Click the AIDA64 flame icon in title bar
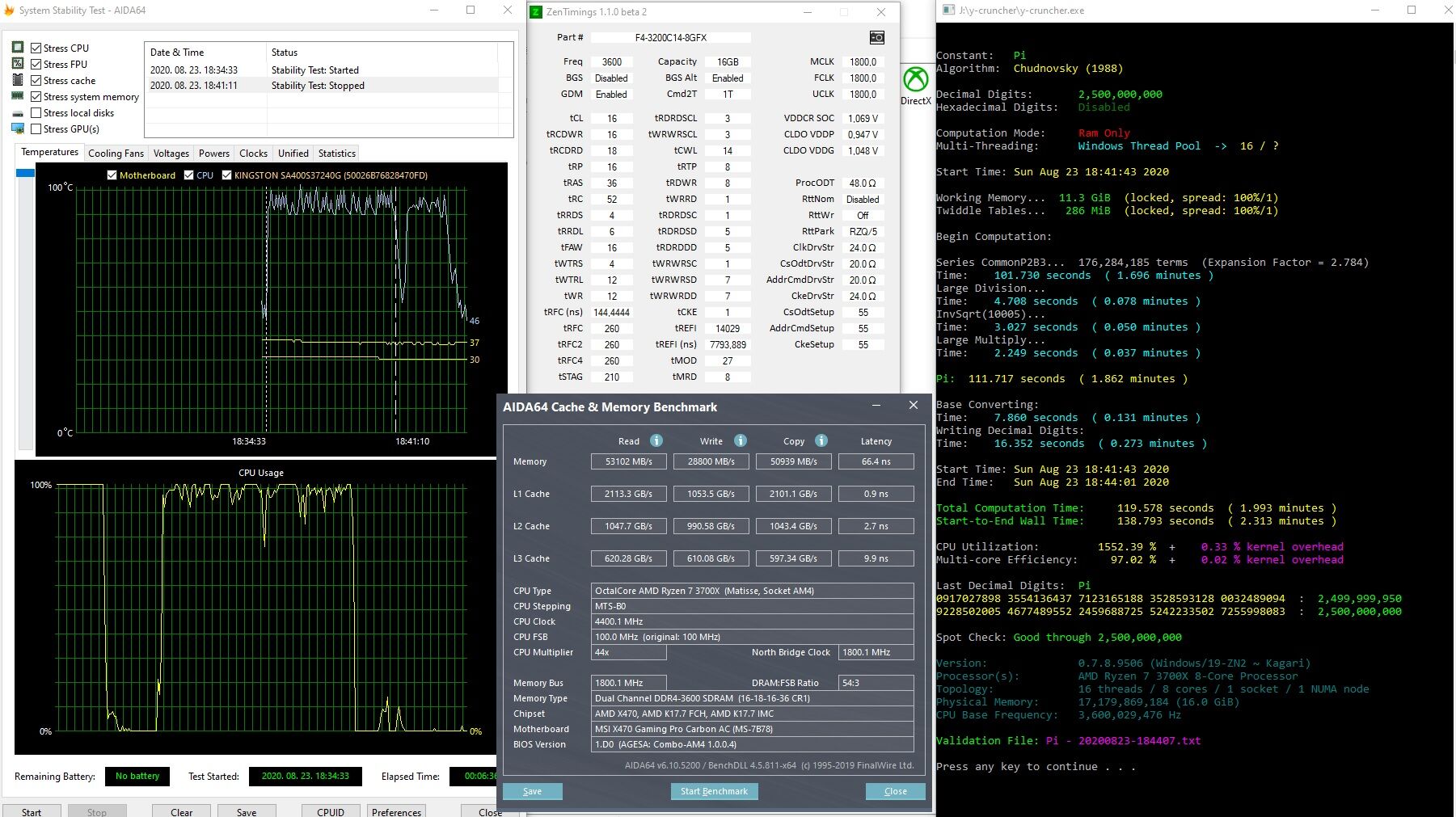This screenshot has height=817, width=1456. [x=9, y=11]
